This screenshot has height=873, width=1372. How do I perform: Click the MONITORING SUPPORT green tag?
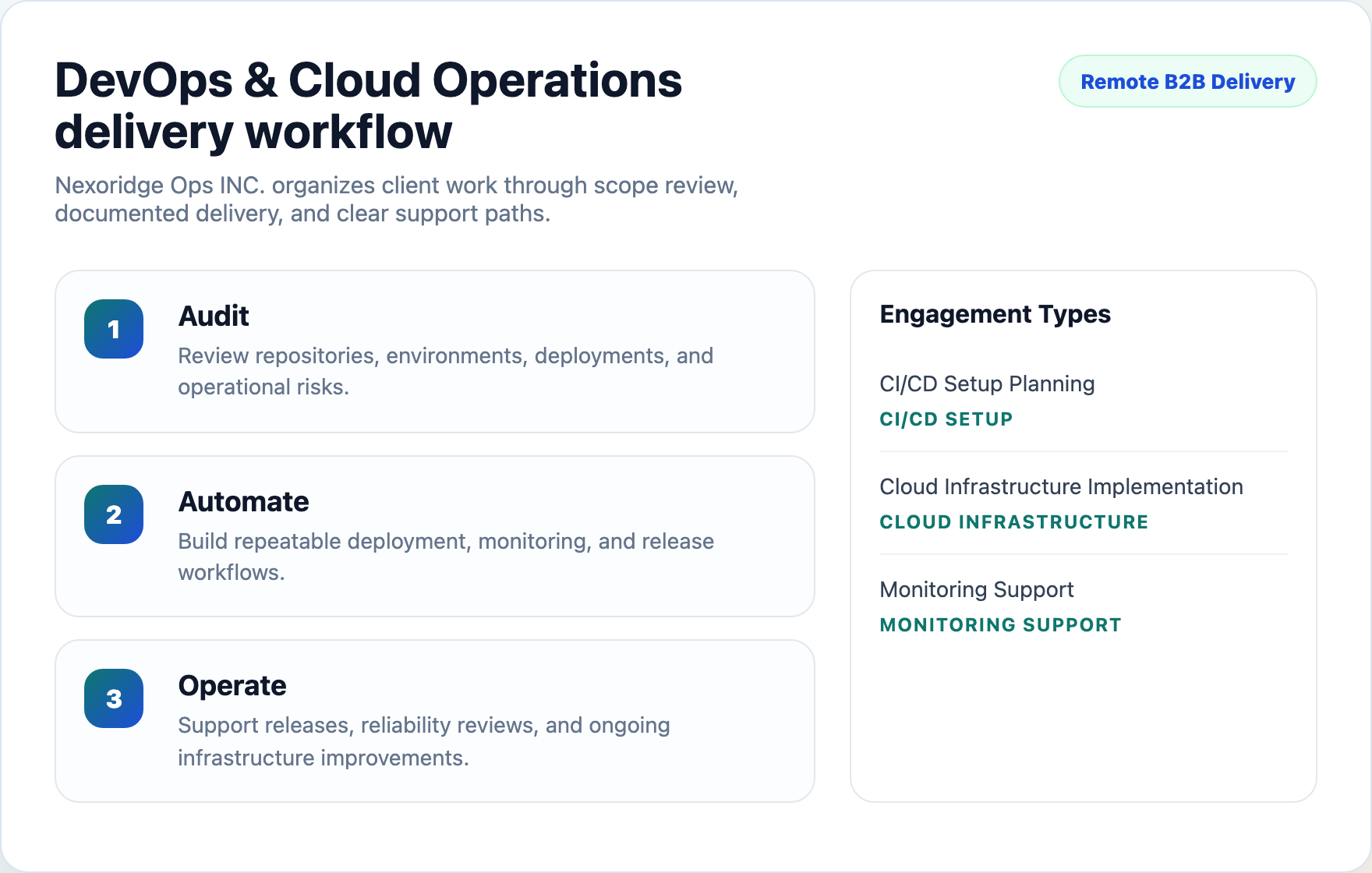click(x=1000, y=625)
